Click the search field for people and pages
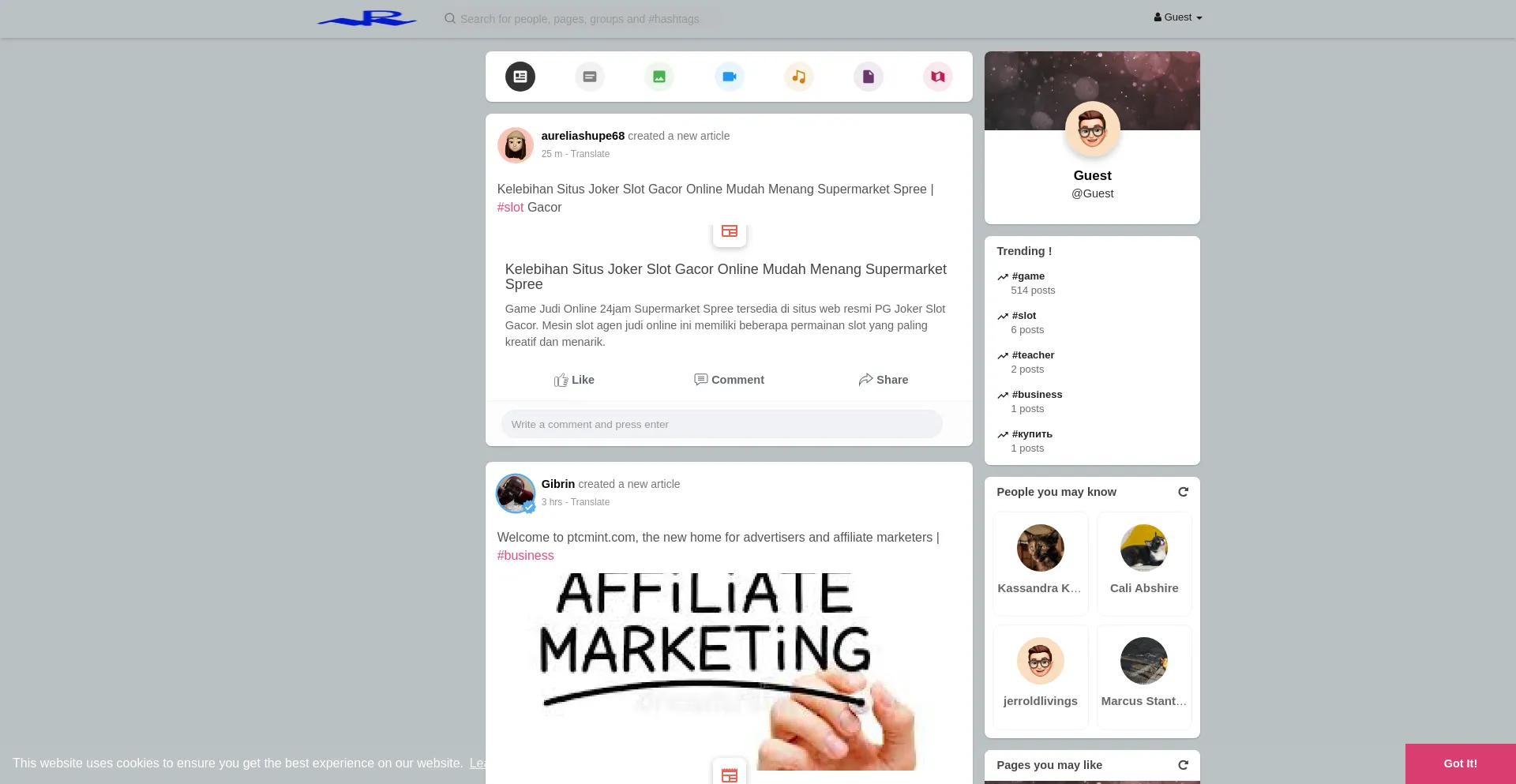The image size is (1516, 784). [x=580, y=19]
